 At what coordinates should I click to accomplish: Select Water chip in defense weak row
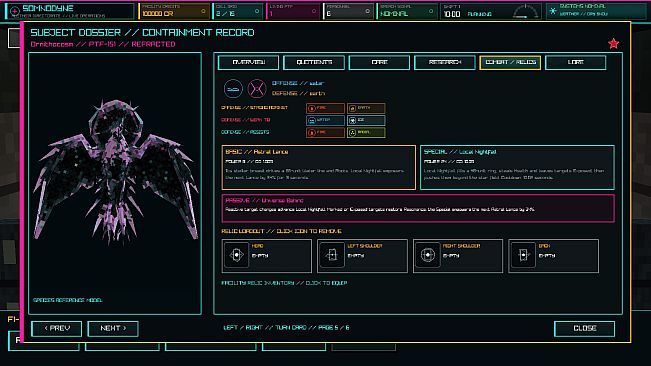pyautogui.click(x=325, y=120)
